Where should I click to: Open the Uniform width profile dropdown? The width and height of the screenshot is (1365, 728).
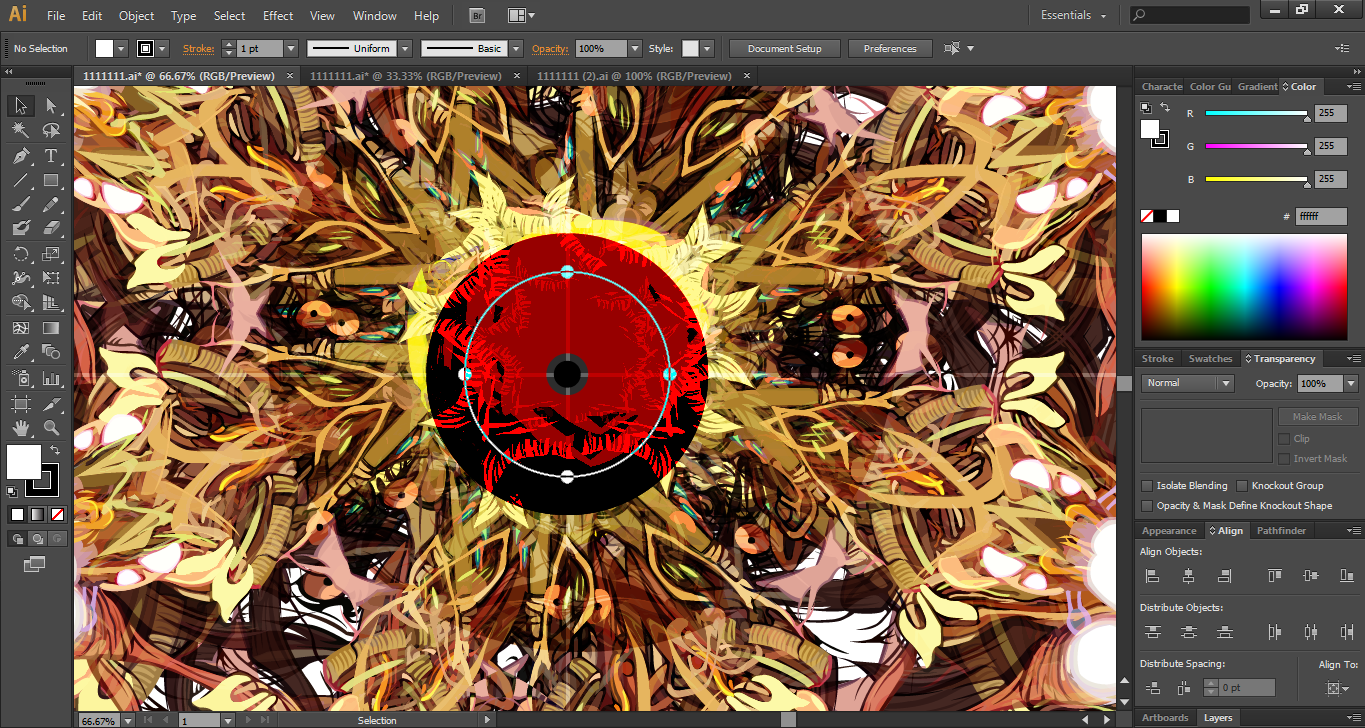[405, 48]
